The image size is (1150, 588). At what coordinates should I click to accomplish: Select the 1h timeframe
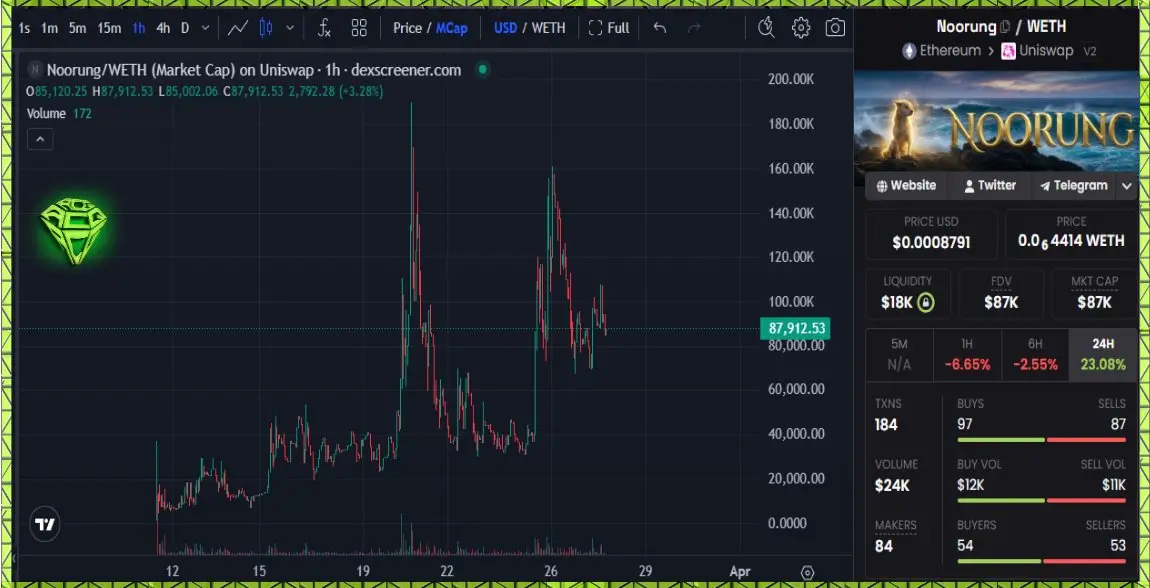pos(139,29)
